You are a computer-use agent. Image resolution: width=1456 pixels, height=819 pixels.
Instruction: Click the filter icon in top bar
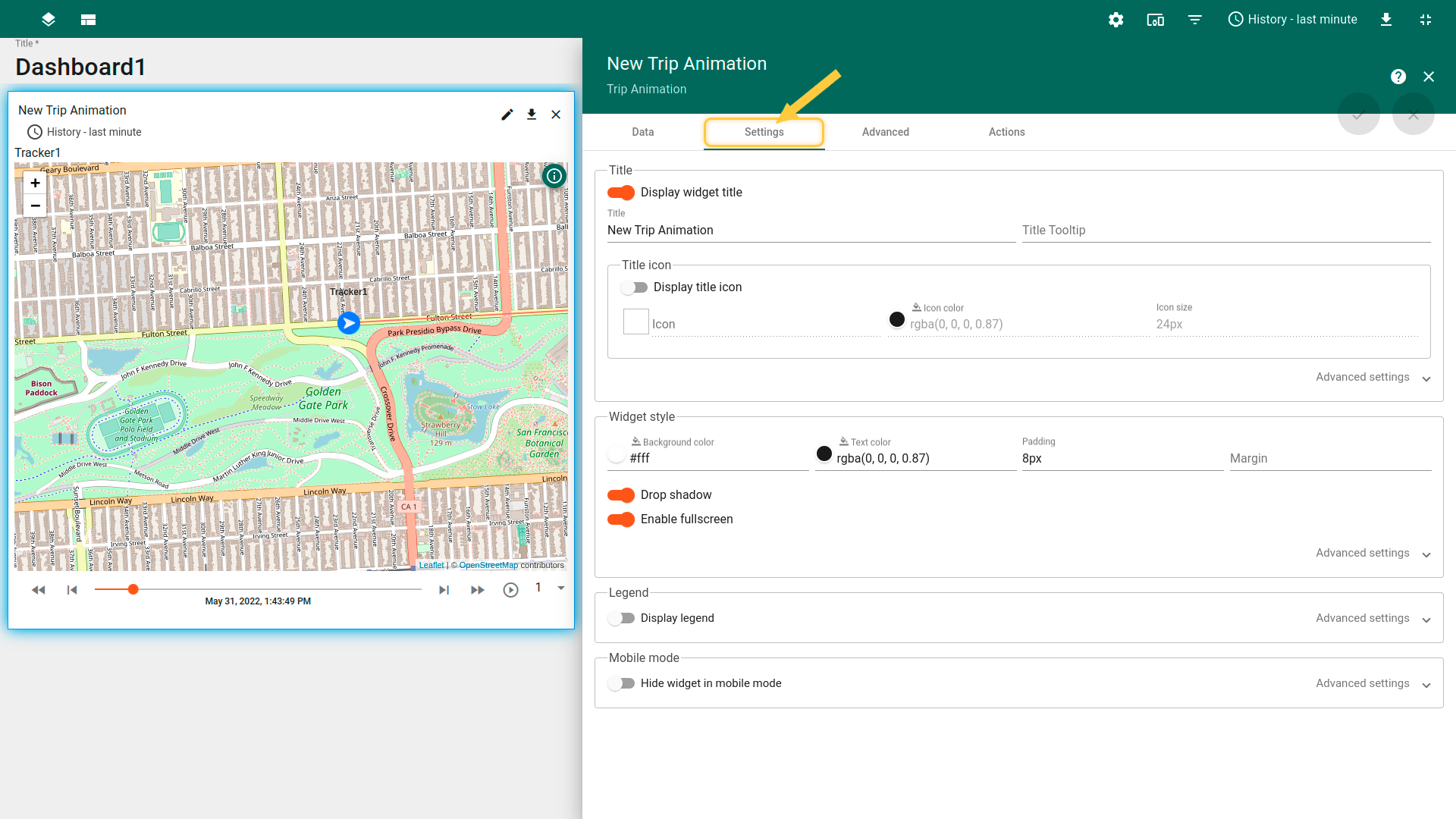[x=1194, y=20]
